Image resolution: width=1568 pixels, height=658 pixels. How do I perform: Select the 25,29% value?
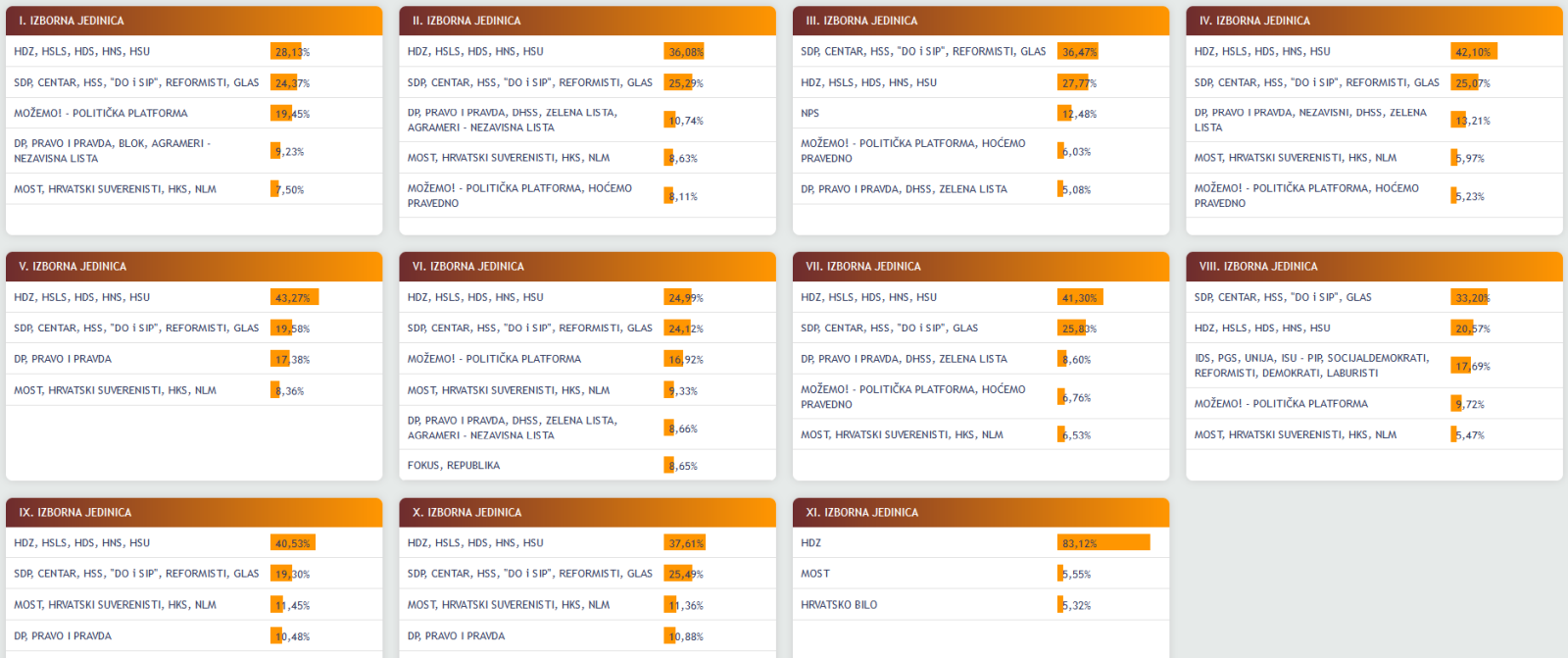[x=686, y=83]
